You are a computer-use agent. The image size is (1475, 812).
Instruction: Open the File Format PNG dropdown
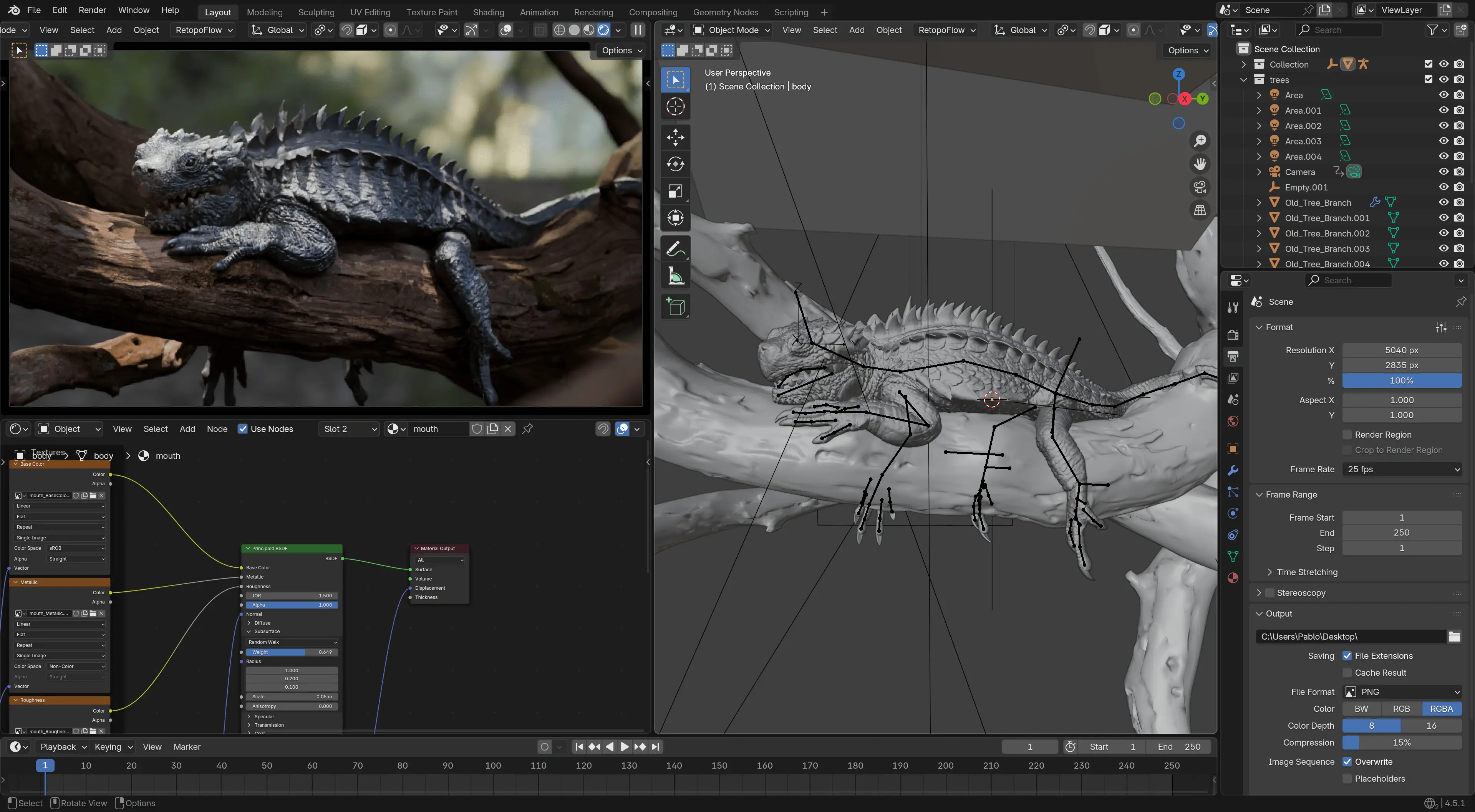click(x=1401, y=692)
